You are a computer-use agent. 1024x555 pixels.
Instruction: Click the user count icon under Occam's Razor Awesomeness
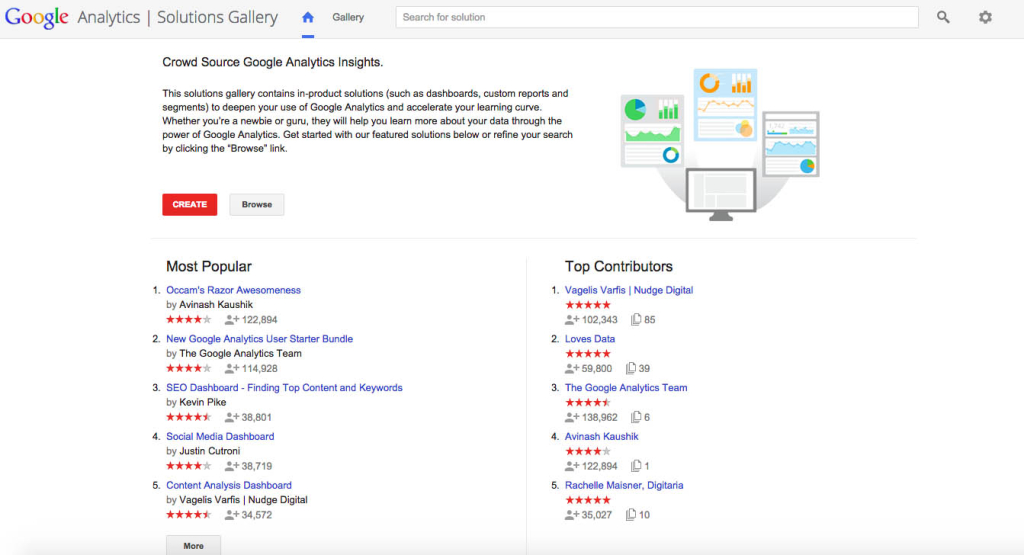(232, 320)
